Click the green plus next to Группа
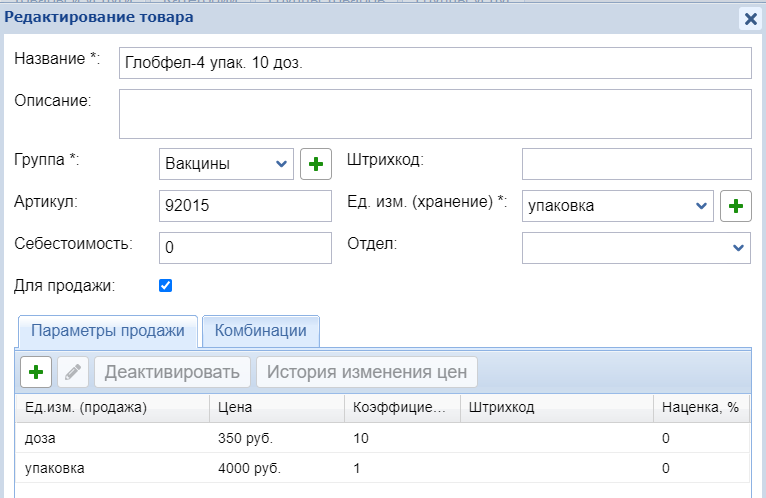This screenshot has height=498, width=766. pos(316,164)
